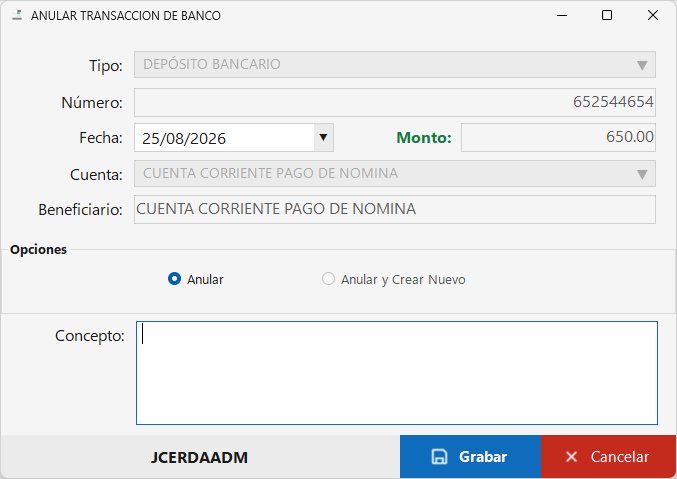Viewport: 677px width, 479px height.
Task: Click the Beneficiario label
Action: tap(80, 209)
